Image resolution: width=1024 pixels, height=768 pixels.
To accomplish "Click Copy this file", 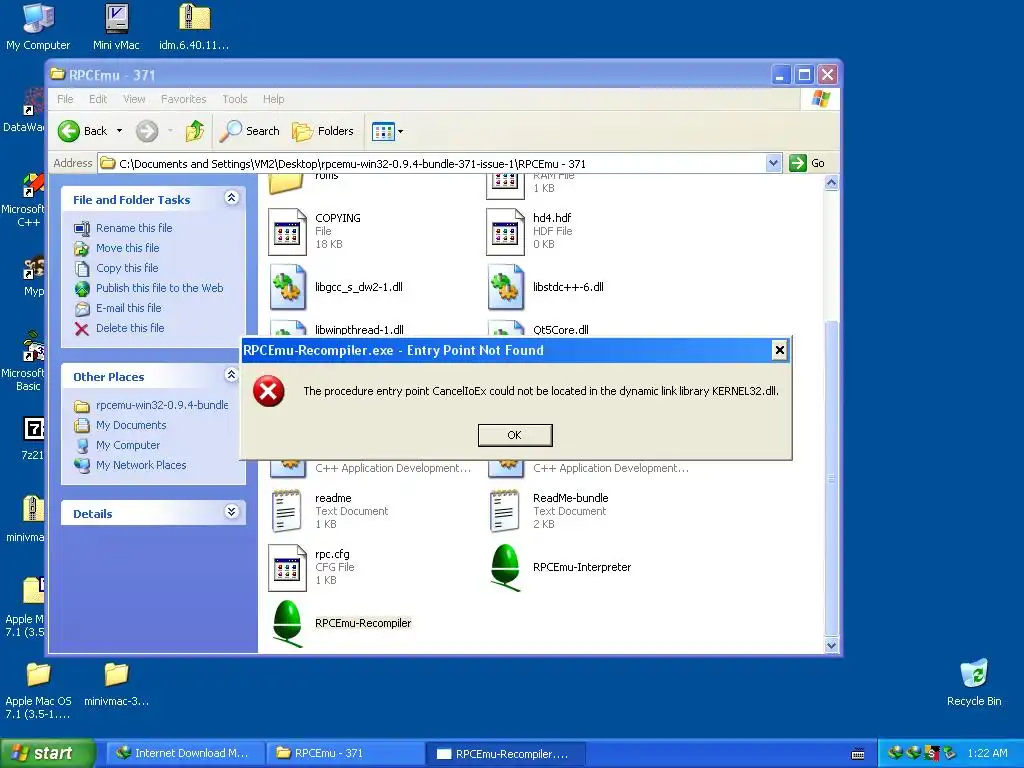I will coord(127,268).
